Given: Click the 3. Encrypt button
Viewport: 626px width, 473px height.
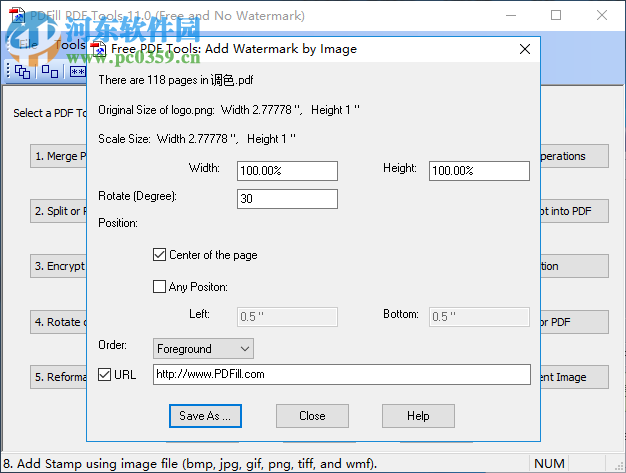Looking at the screenshot, I should [58, 266].
